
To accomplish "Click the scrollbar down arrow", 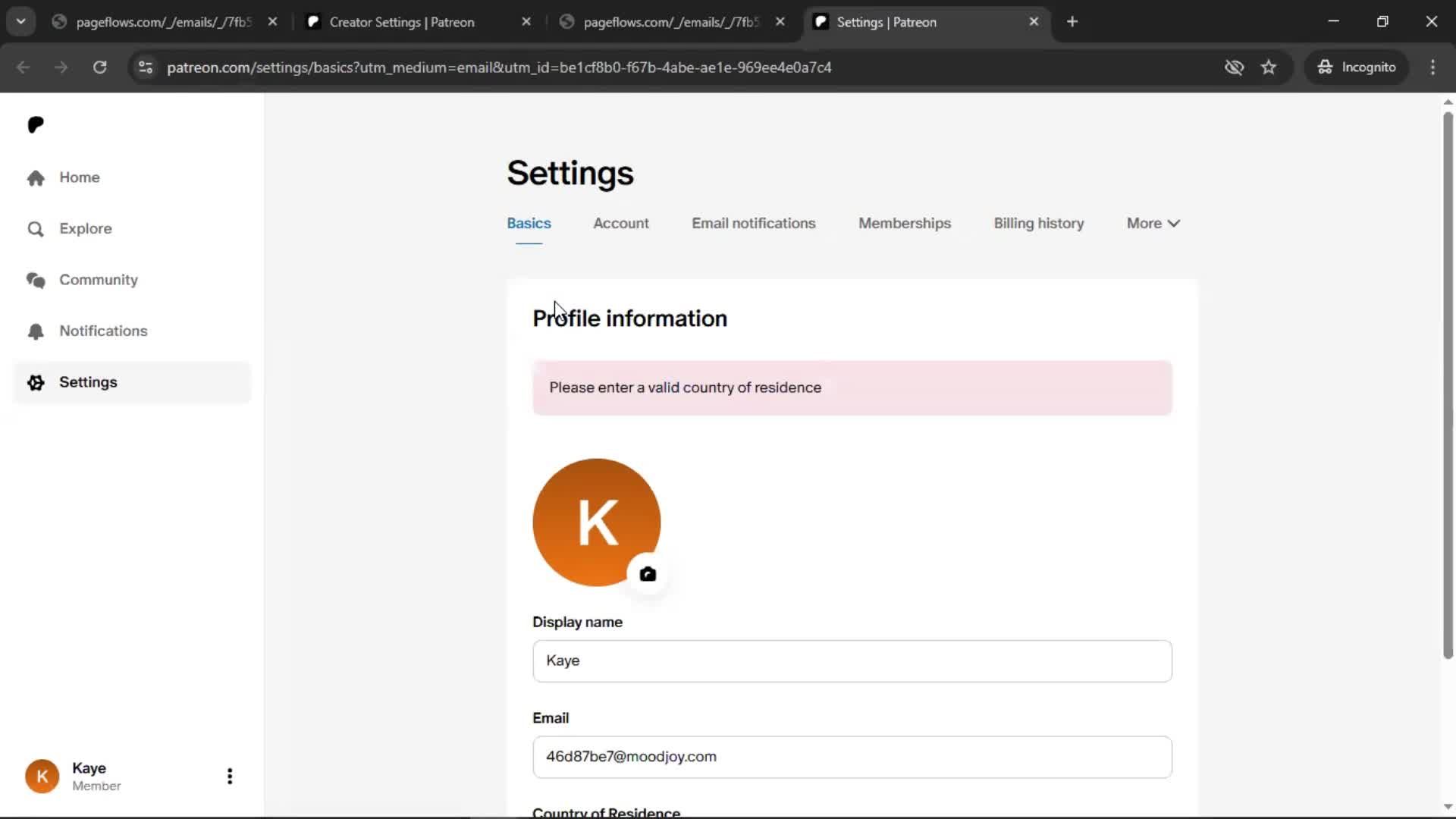I will (1448, 807).
